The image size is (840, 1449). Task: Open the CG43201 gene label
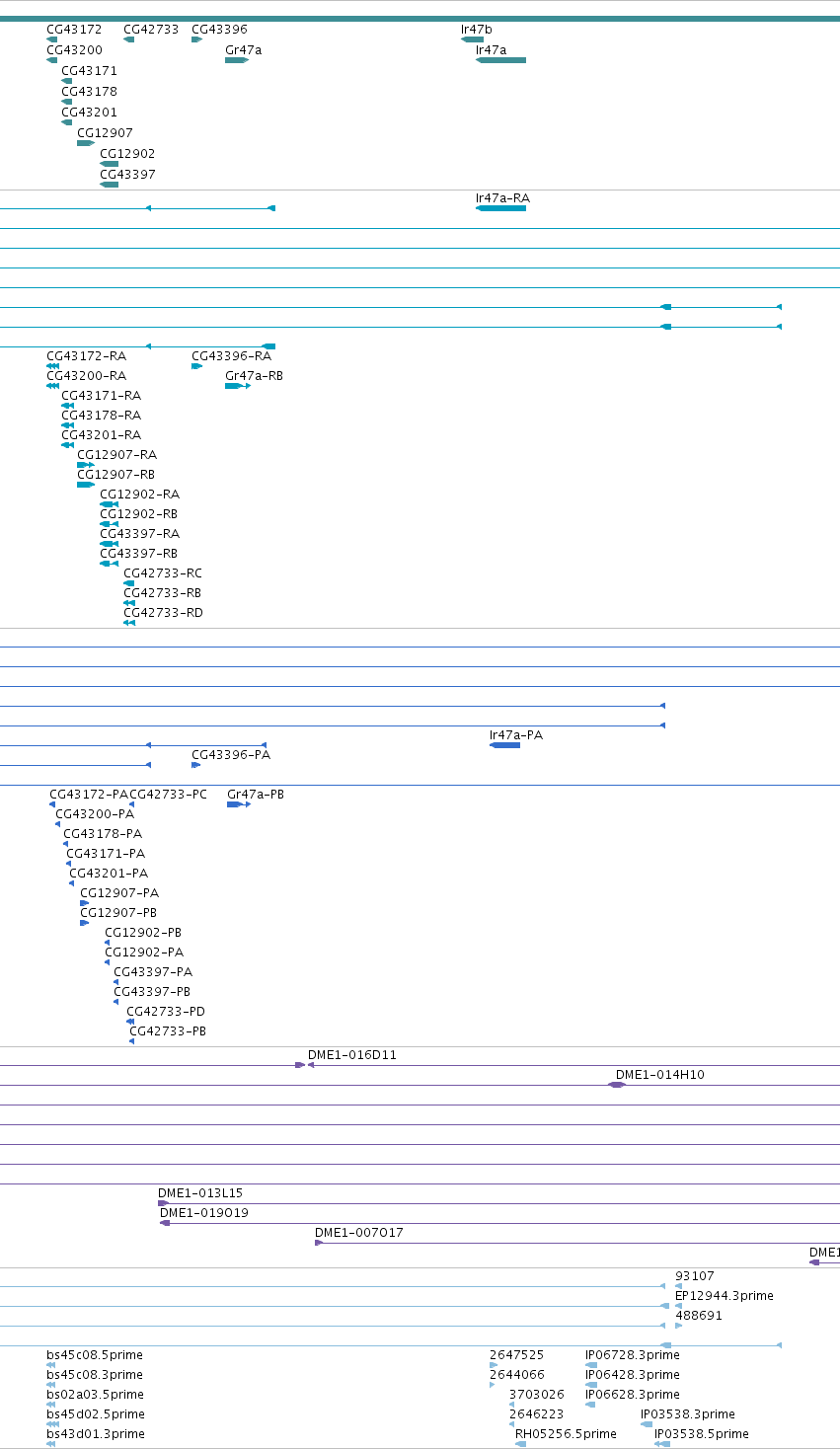89,113
